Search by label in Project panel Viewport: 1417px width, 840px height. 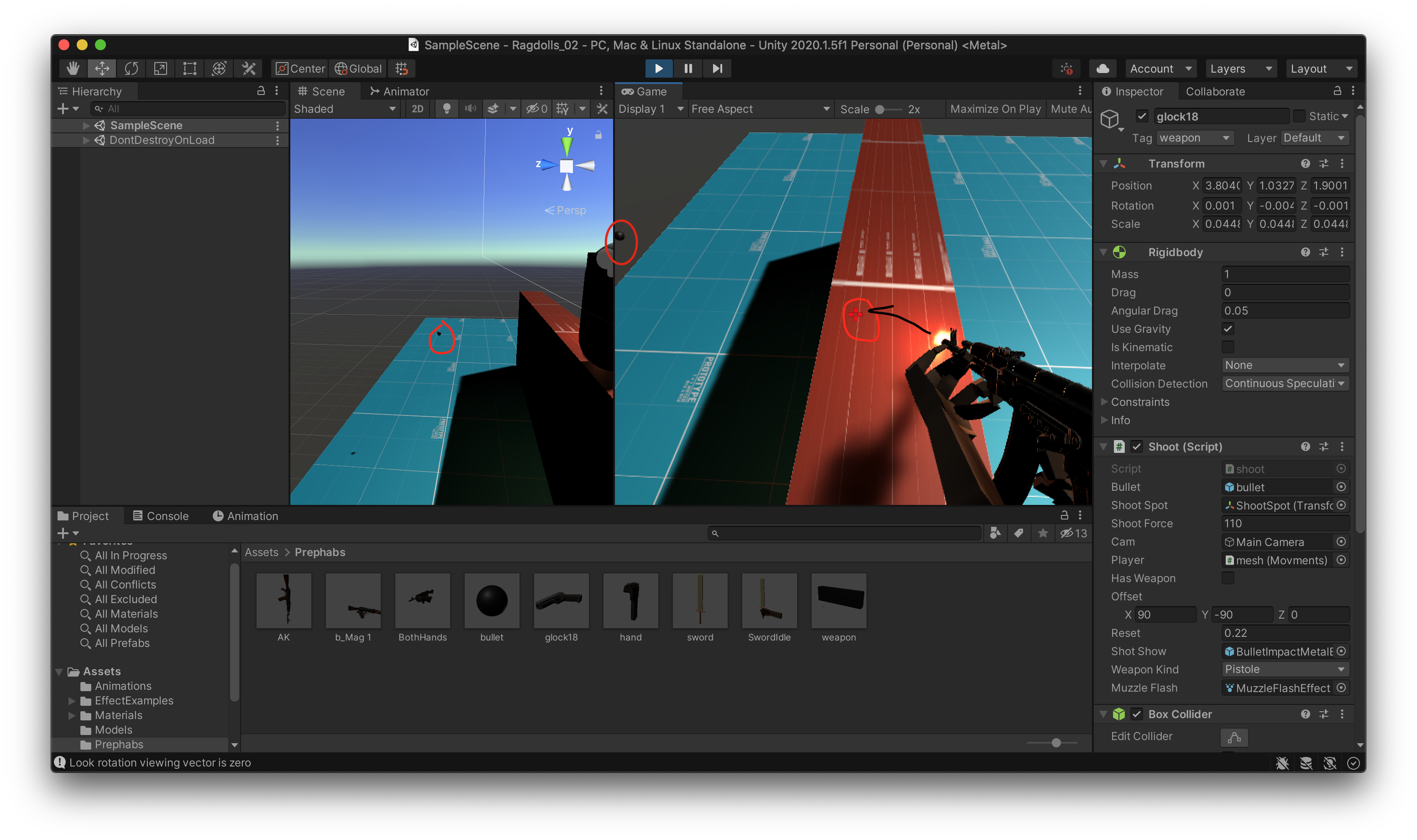(x=1018, y=533)
